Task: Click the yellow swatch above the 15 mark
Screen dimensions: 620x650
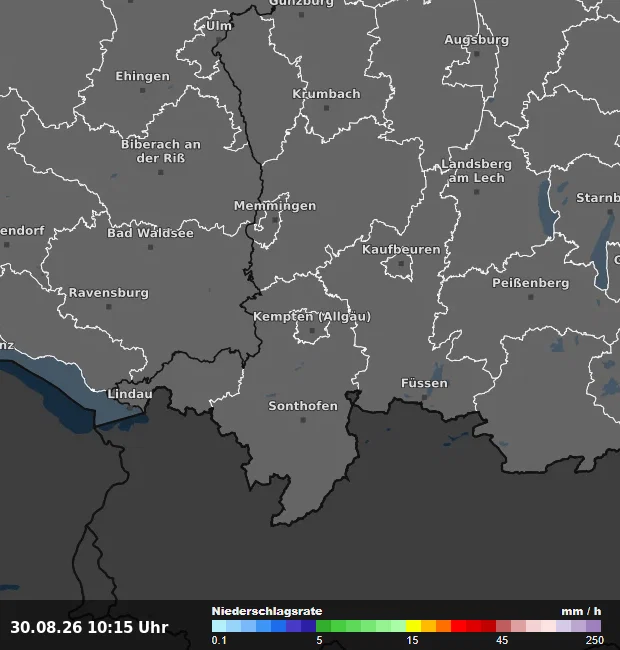Action: tap(414, 626)
